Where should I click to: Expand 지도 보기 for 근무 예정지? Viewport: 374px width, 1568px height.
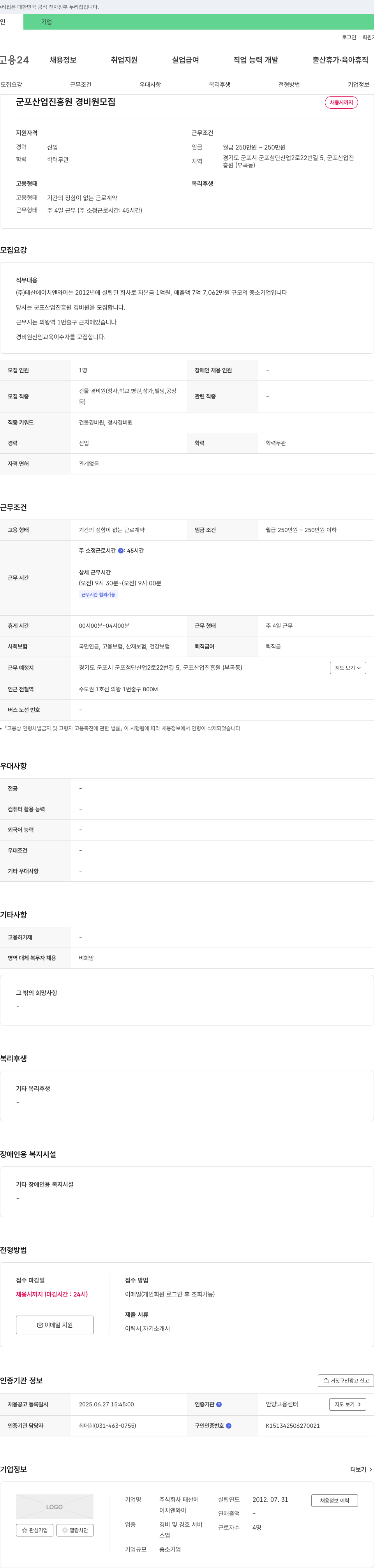348,668
